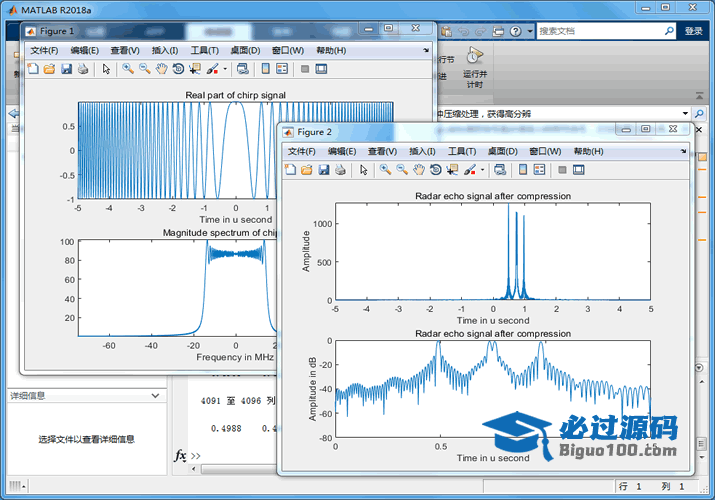715x500 pixels.
Task: Open 桌面(D) menu in Figure 2
Action: coord(503,151)
